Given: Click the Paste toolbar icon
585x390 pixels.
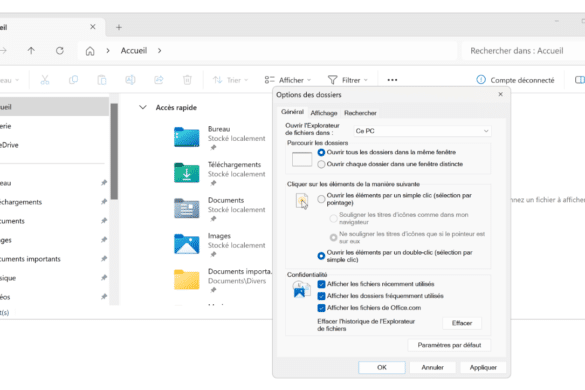Looking at the screenshot, I should click(102, 79).
